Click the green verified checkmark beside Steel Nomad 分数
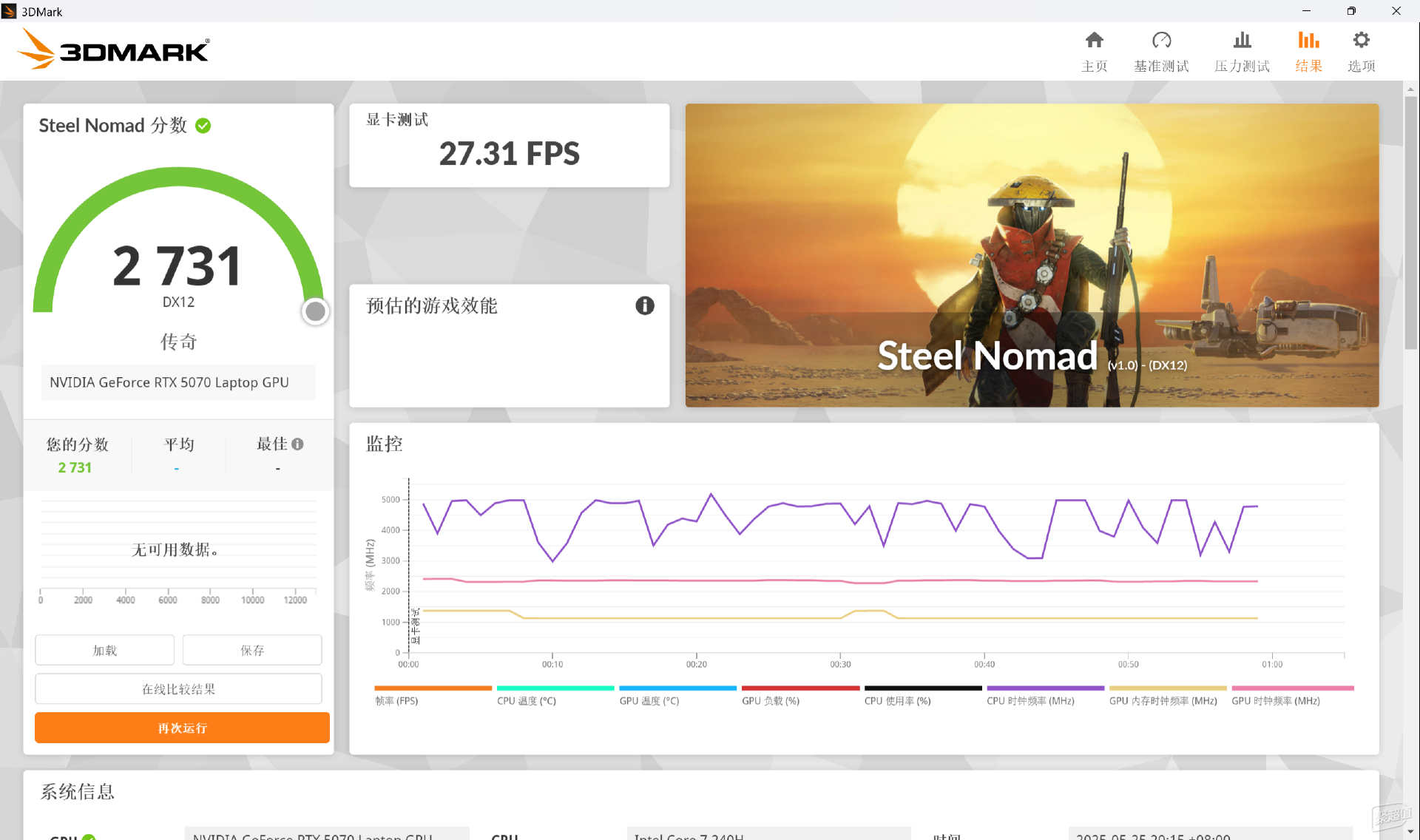 coord(203,126)
